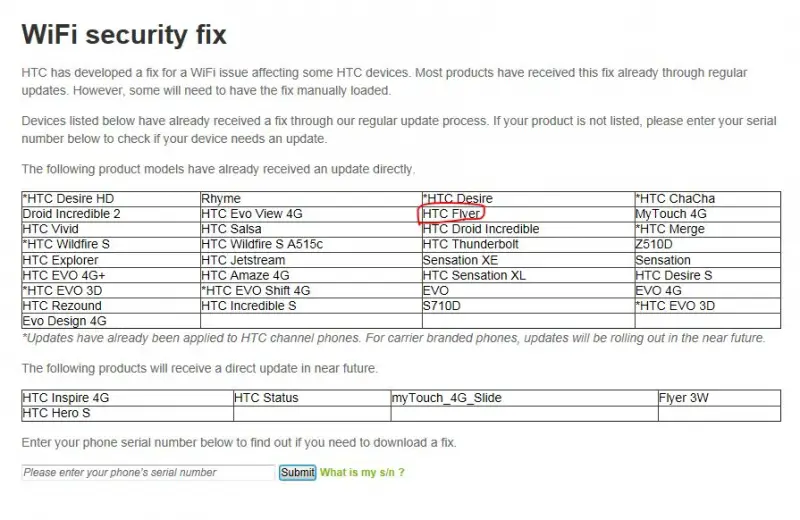Select the circled HTC Flyer table cell
The height and width of the screenshot is (520, 800).
pos(529,214)
